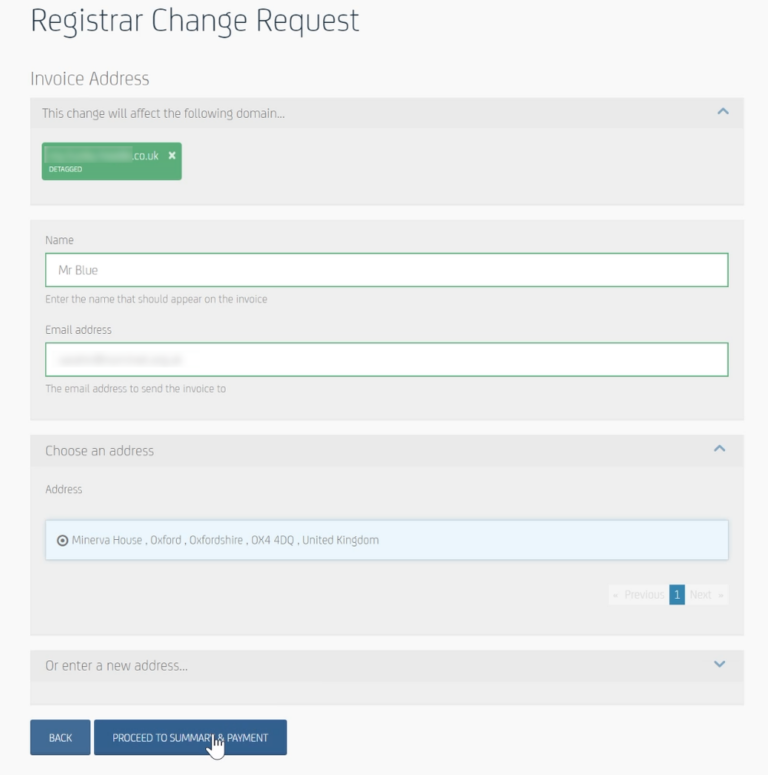The width and height of the screenshot is (768, 775).
Task: Click the Email address label
Action: click(78, 330)
